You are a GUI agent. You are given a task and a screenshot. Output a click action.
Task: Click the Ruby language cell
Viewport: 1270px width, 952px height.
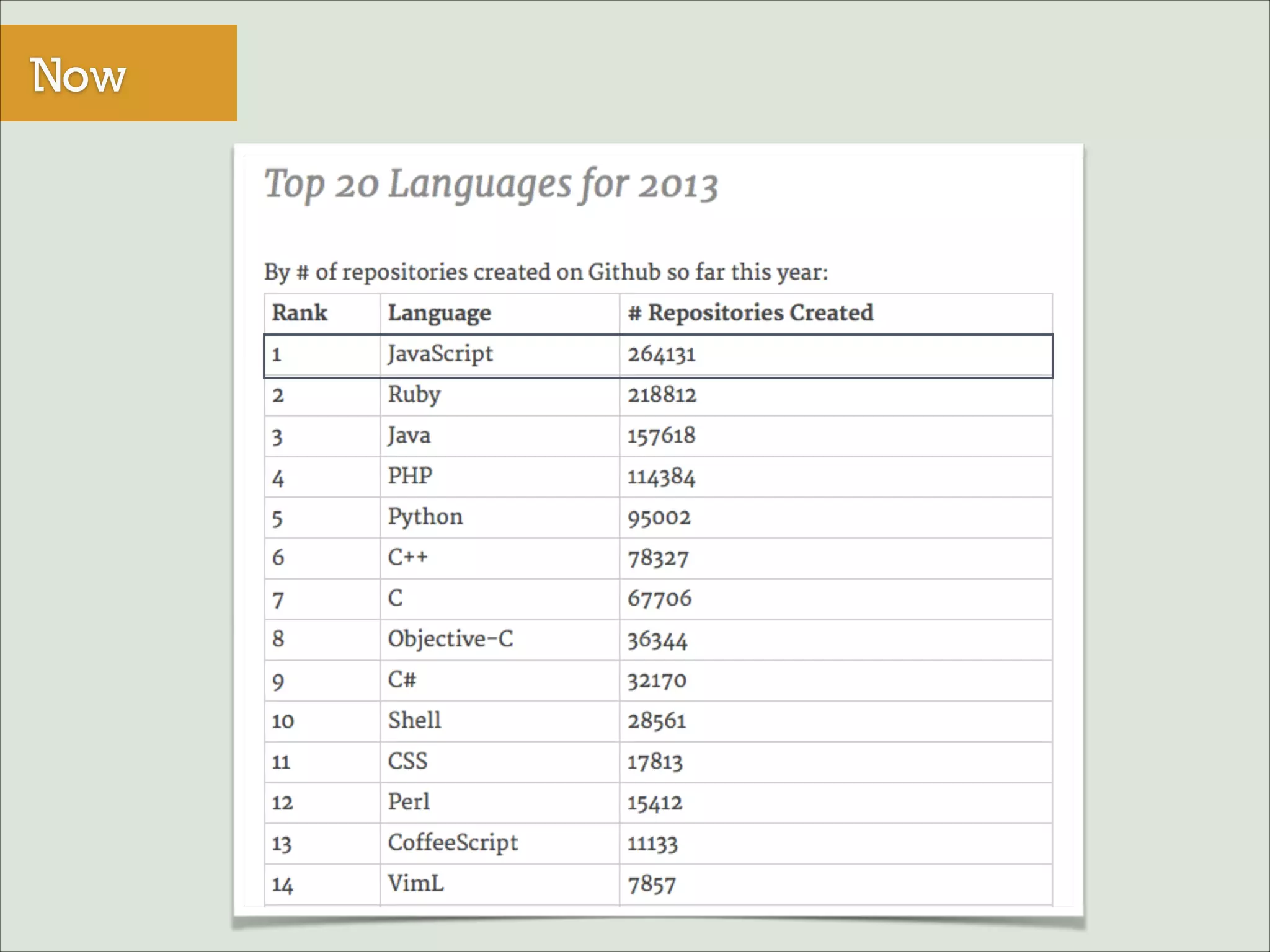[414, 395]
